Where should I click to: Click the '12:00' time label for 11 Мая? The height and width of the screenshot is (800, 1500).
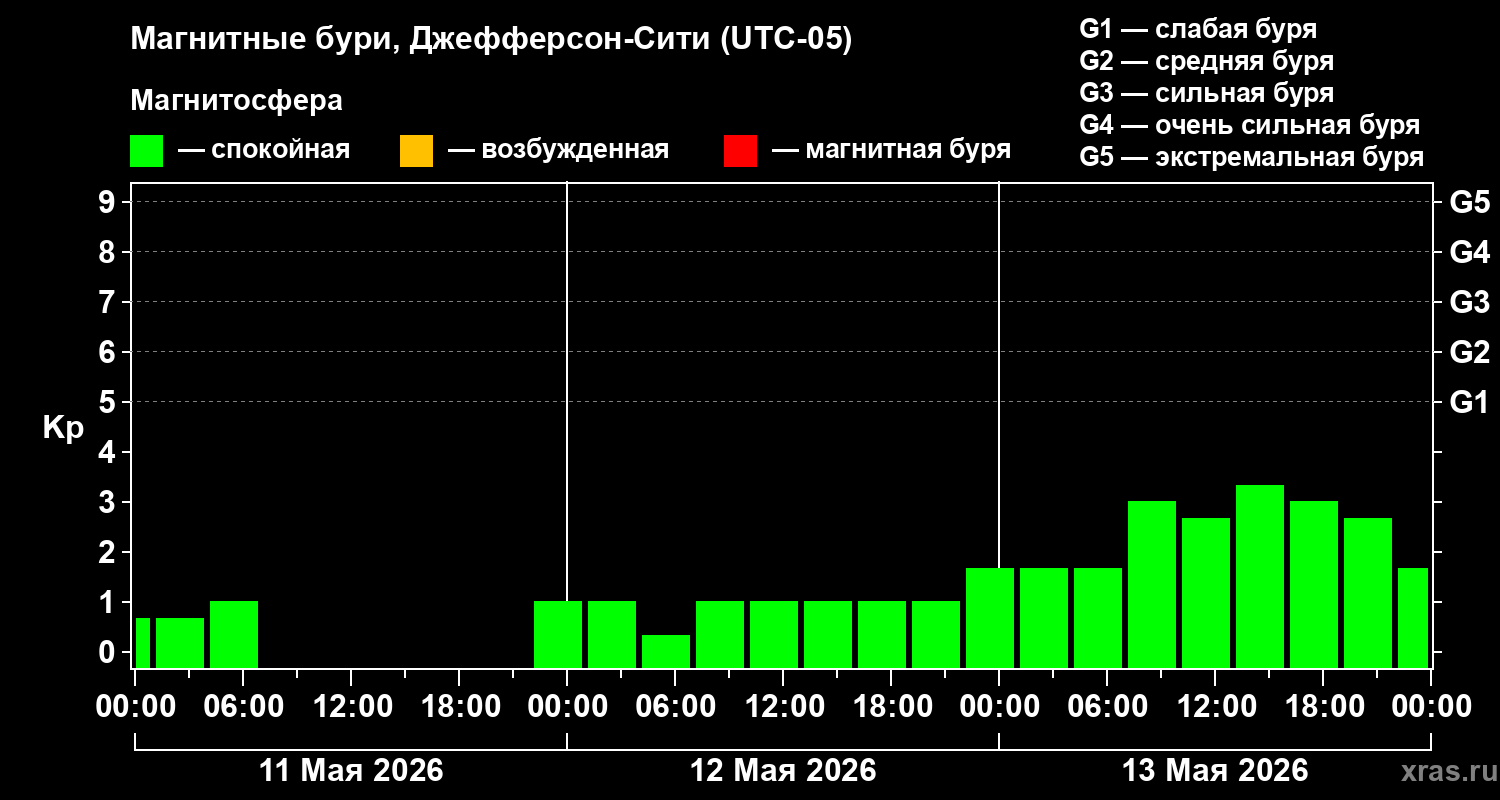click(351, 707)
